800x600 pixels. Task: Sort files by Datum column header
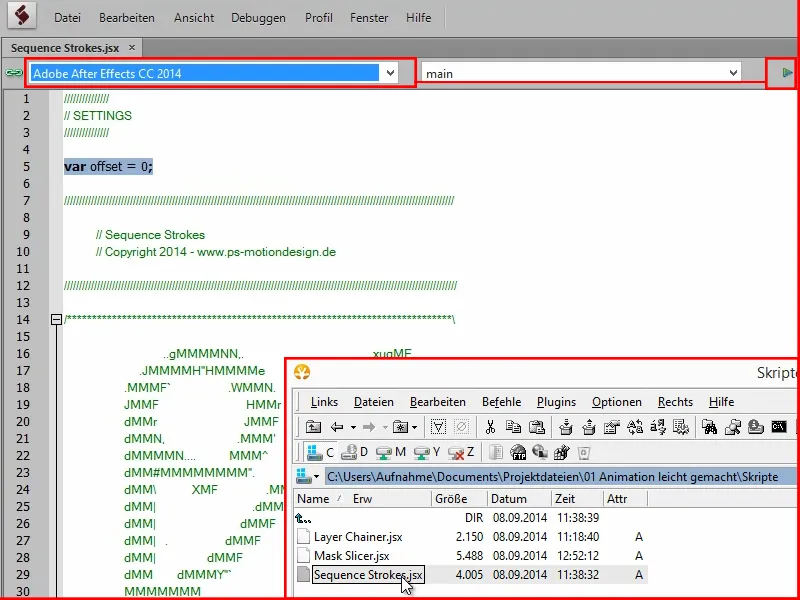pyautogui.click(x=519, y=498)
